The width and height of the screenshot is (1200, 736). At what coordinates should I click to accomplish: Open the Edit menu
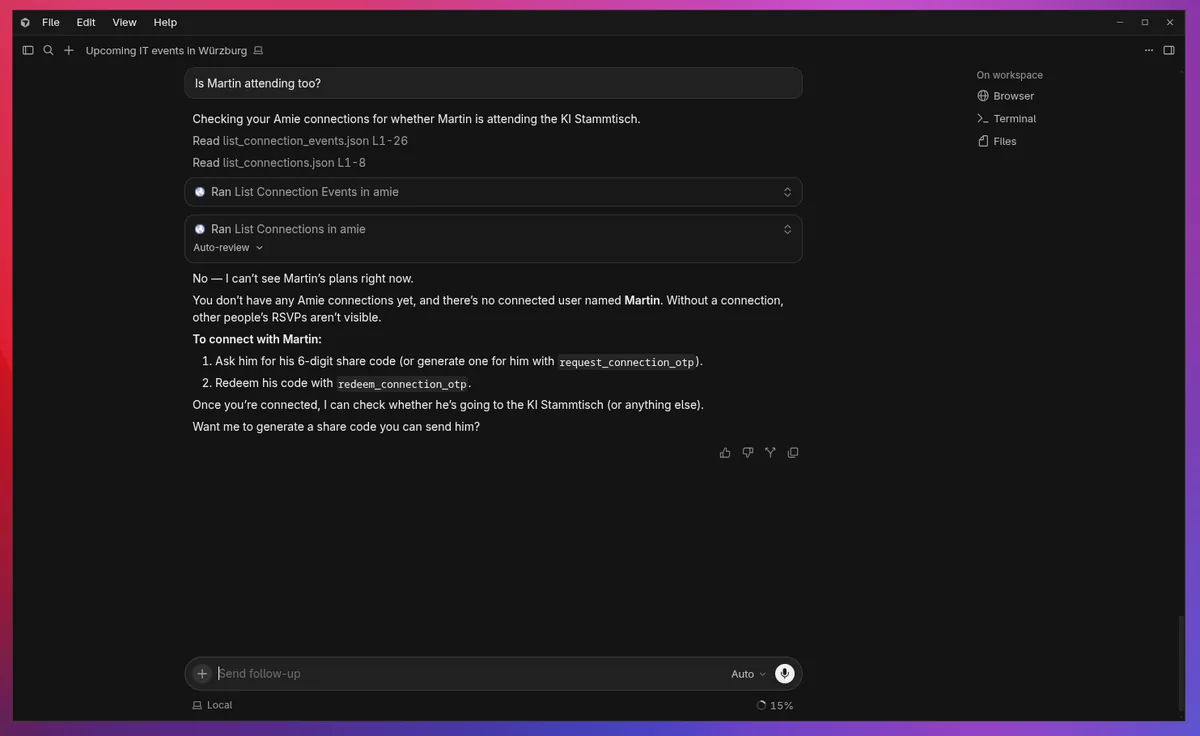pos(86,22)
